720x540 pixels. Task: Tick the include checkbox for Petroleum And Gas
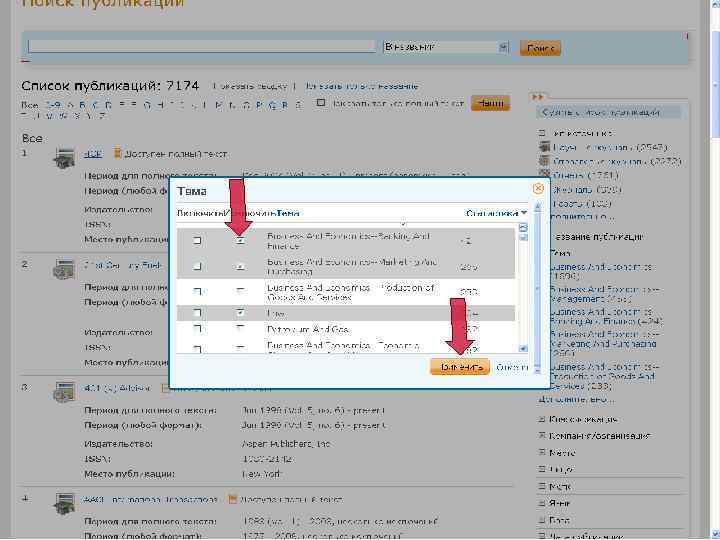197,329
